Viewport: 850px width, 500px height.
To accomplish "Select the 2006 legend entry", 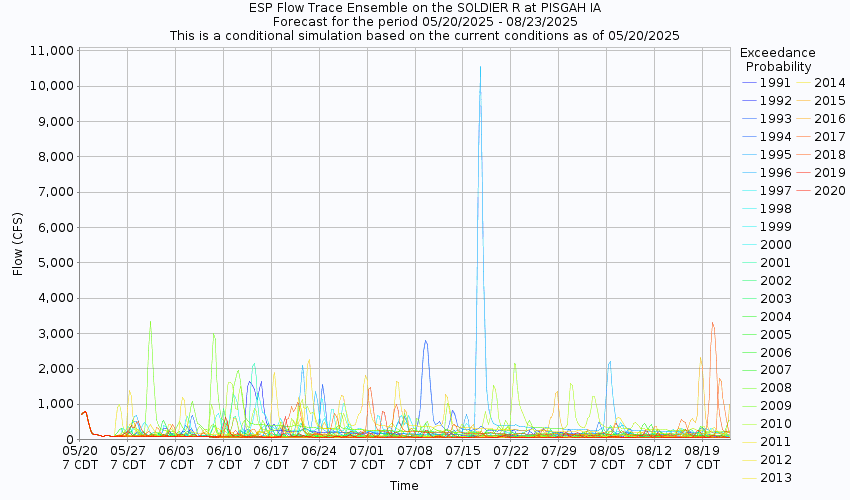I will 767,353.
